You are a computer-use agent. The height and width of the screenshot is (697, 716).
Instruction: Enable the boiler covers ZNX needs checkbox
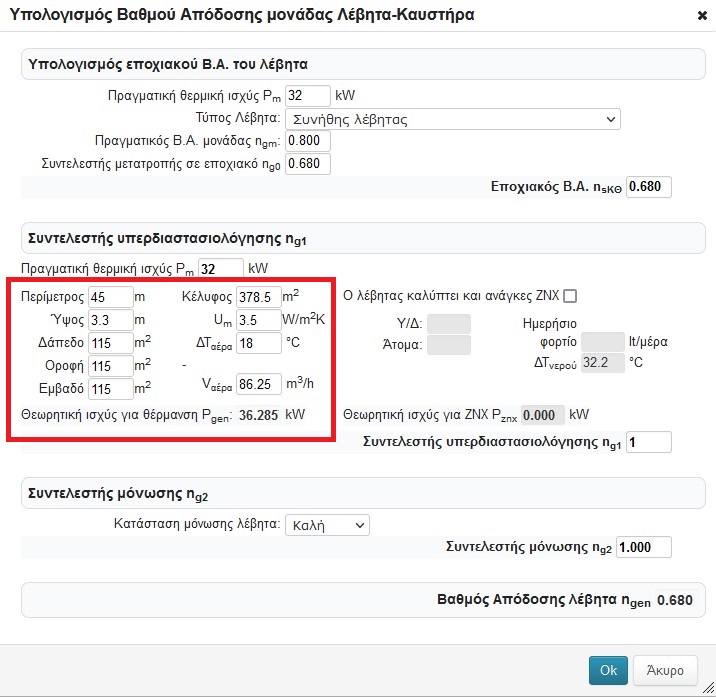point(571,296)
